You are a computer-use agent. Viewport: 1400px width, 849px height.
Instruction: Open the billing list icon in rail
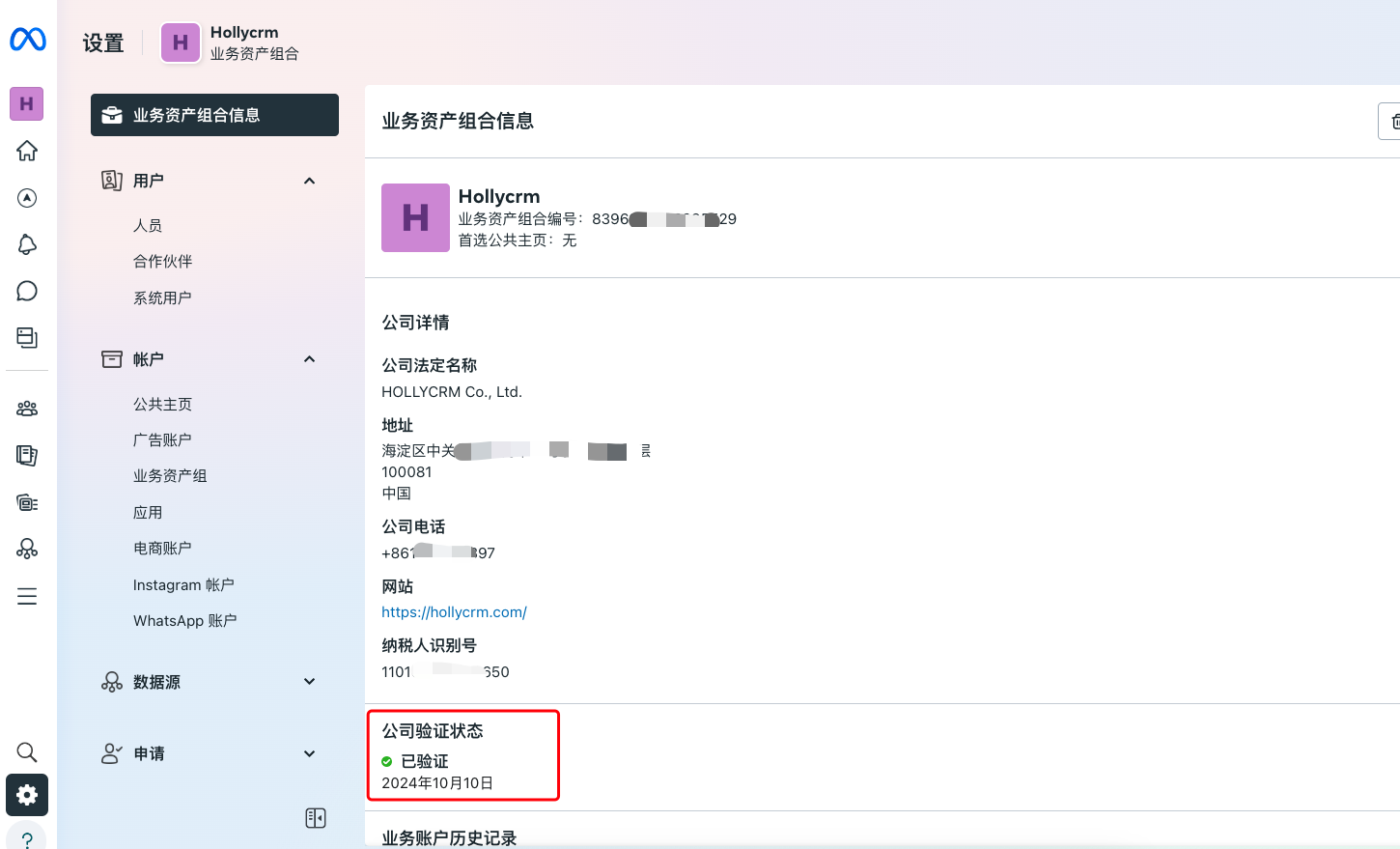[x=27, y=502]
